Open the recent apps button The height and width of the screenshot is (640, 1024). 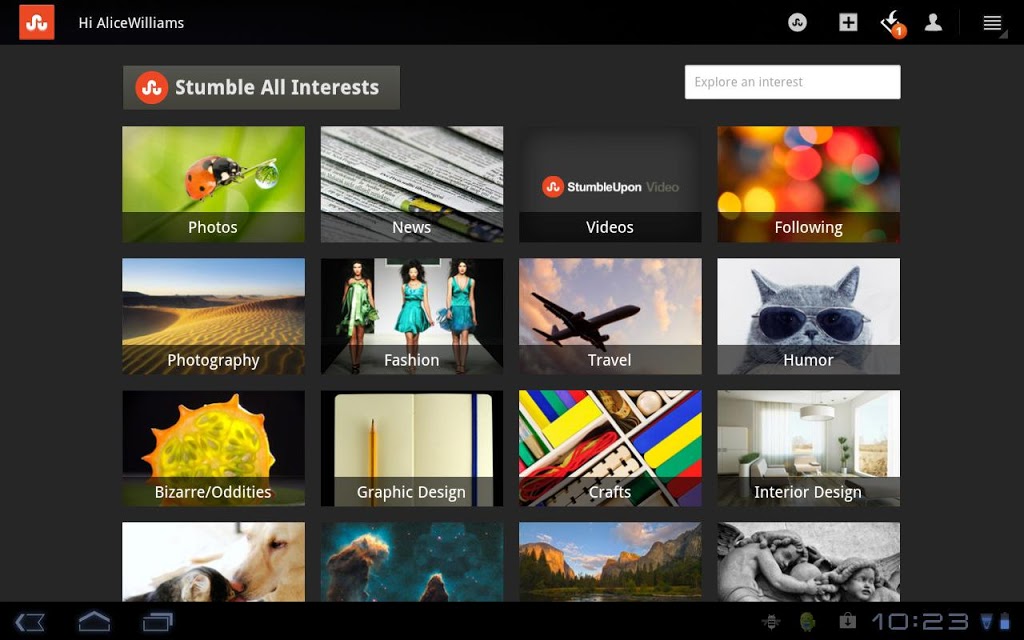pos(158,622)
